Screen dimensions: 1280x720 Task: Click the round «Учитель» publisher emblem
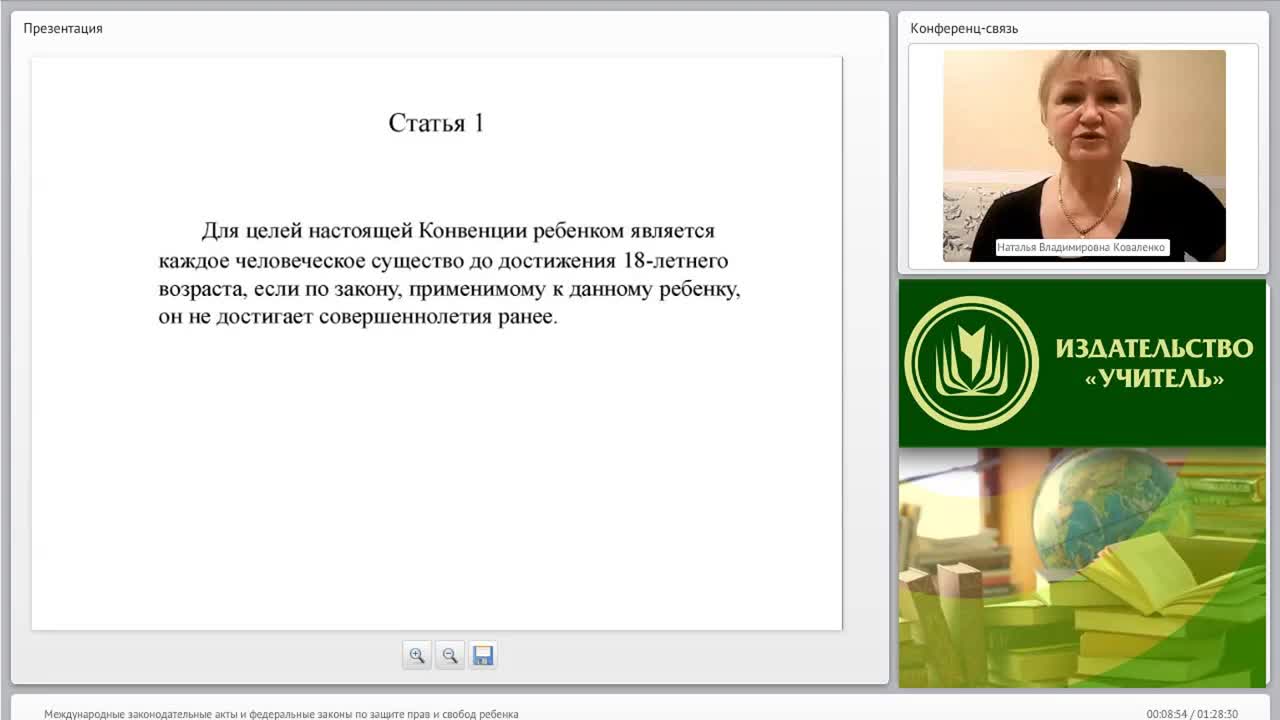point(971,363)
